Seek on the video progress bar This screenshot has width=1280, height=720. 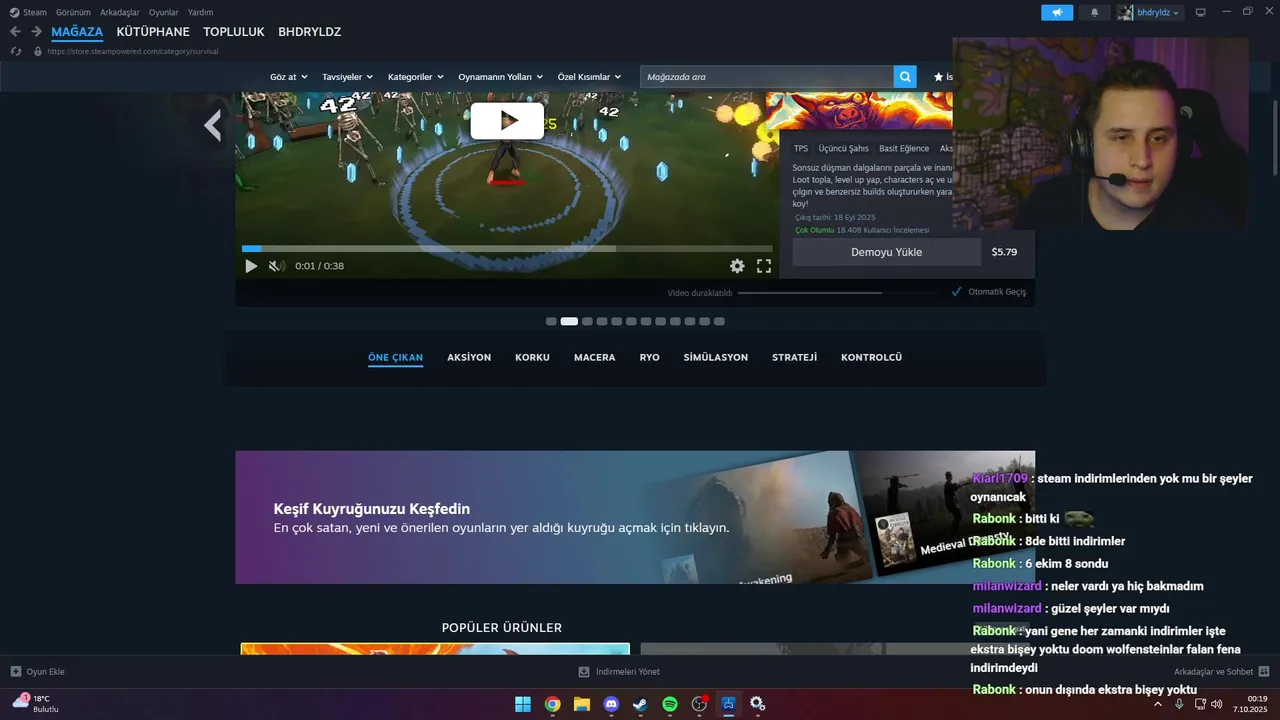point(507,248)
